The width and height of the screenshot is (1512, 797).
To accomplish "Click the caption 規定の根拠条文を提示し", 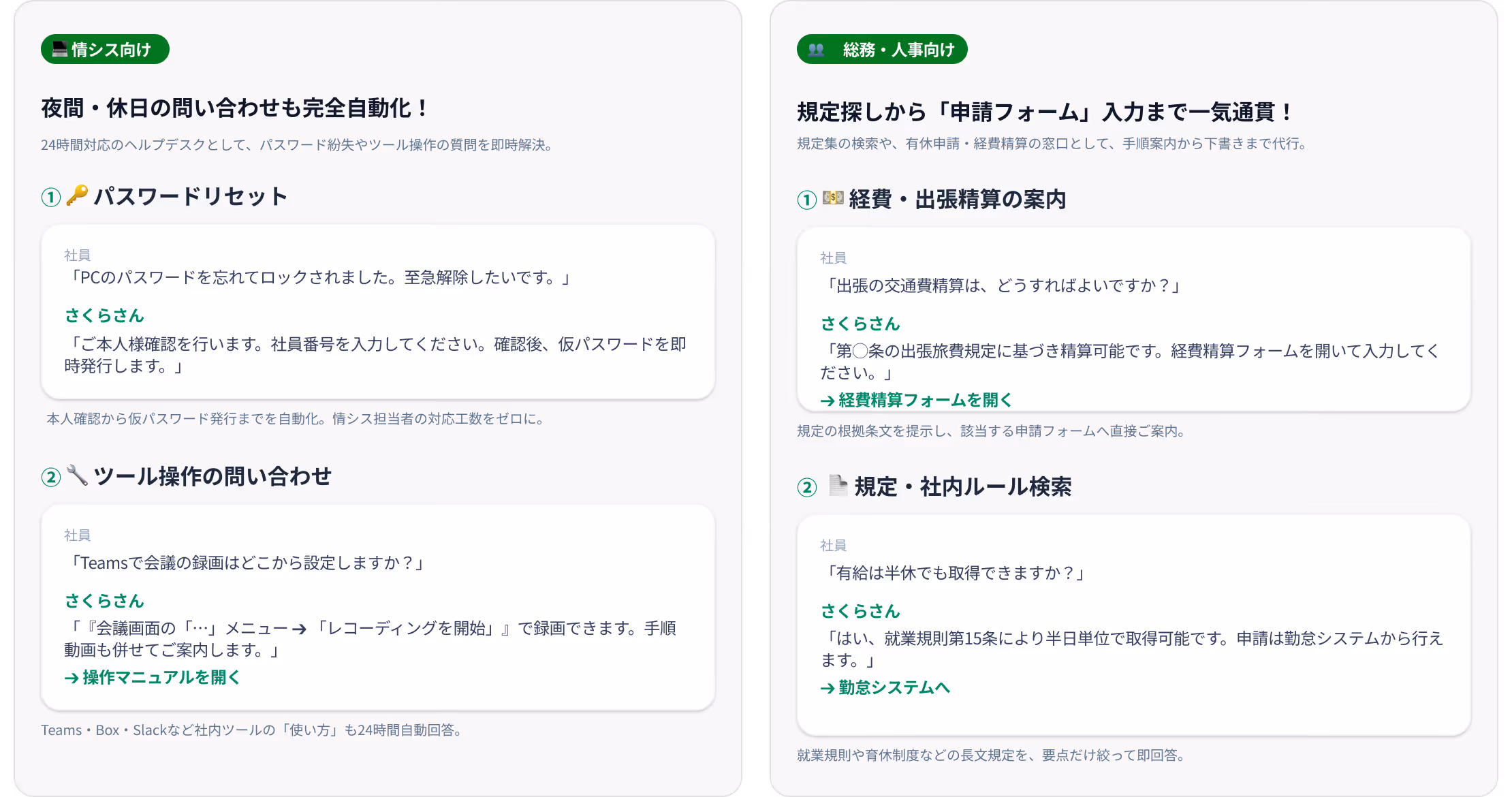I will (x=993, y=431).
